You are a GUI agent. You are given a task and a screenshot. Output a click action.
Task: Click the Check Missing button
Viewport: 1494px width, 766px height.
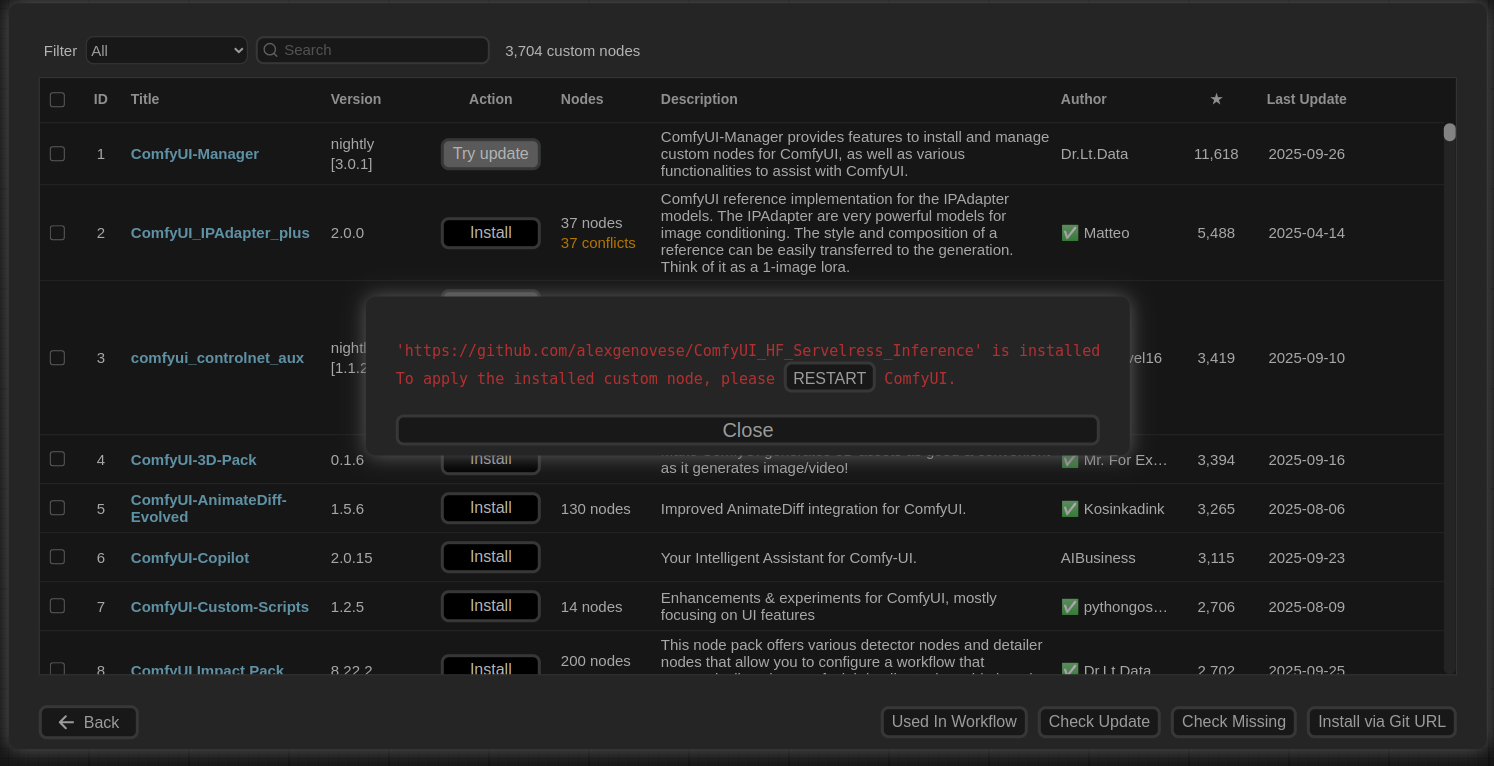(1233, 722)
